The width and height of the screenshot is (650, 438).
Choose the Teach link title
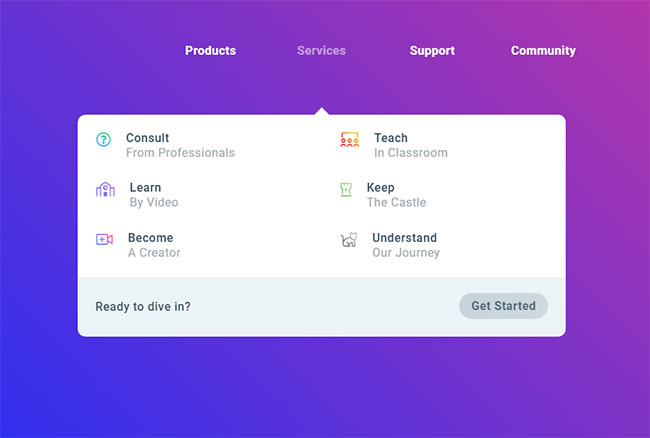[391, 138]
